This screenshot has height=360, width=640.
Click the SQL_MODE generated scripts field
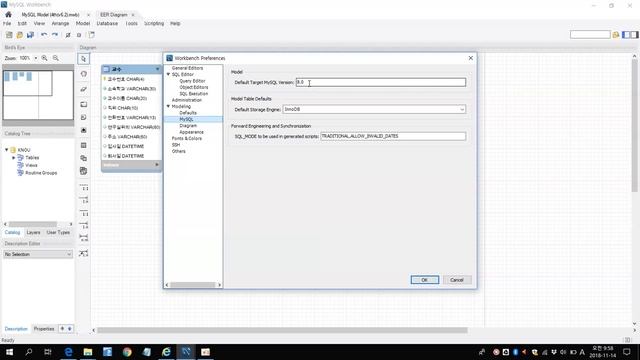pos(393,136)
